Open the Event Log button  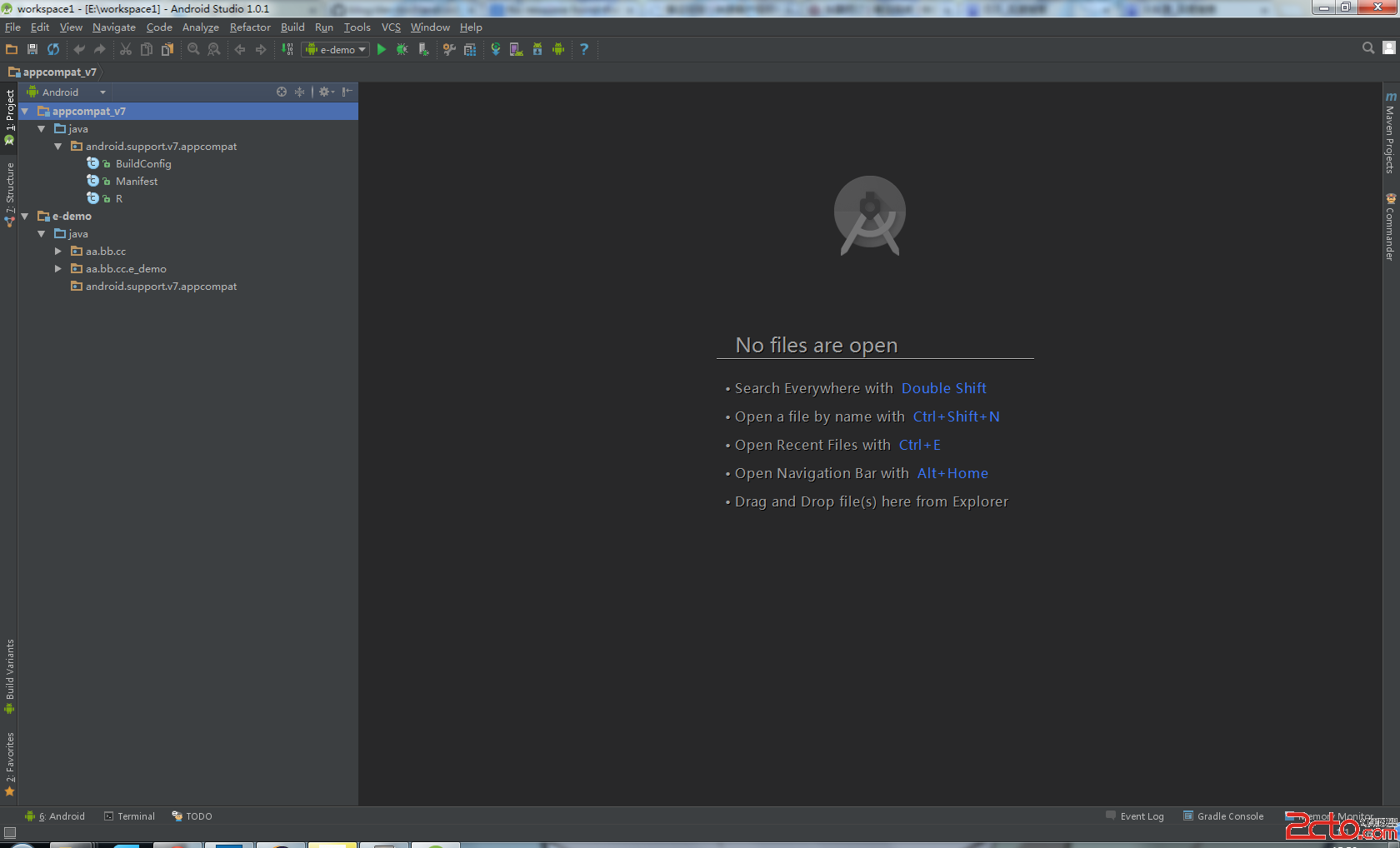point(1135,816)
